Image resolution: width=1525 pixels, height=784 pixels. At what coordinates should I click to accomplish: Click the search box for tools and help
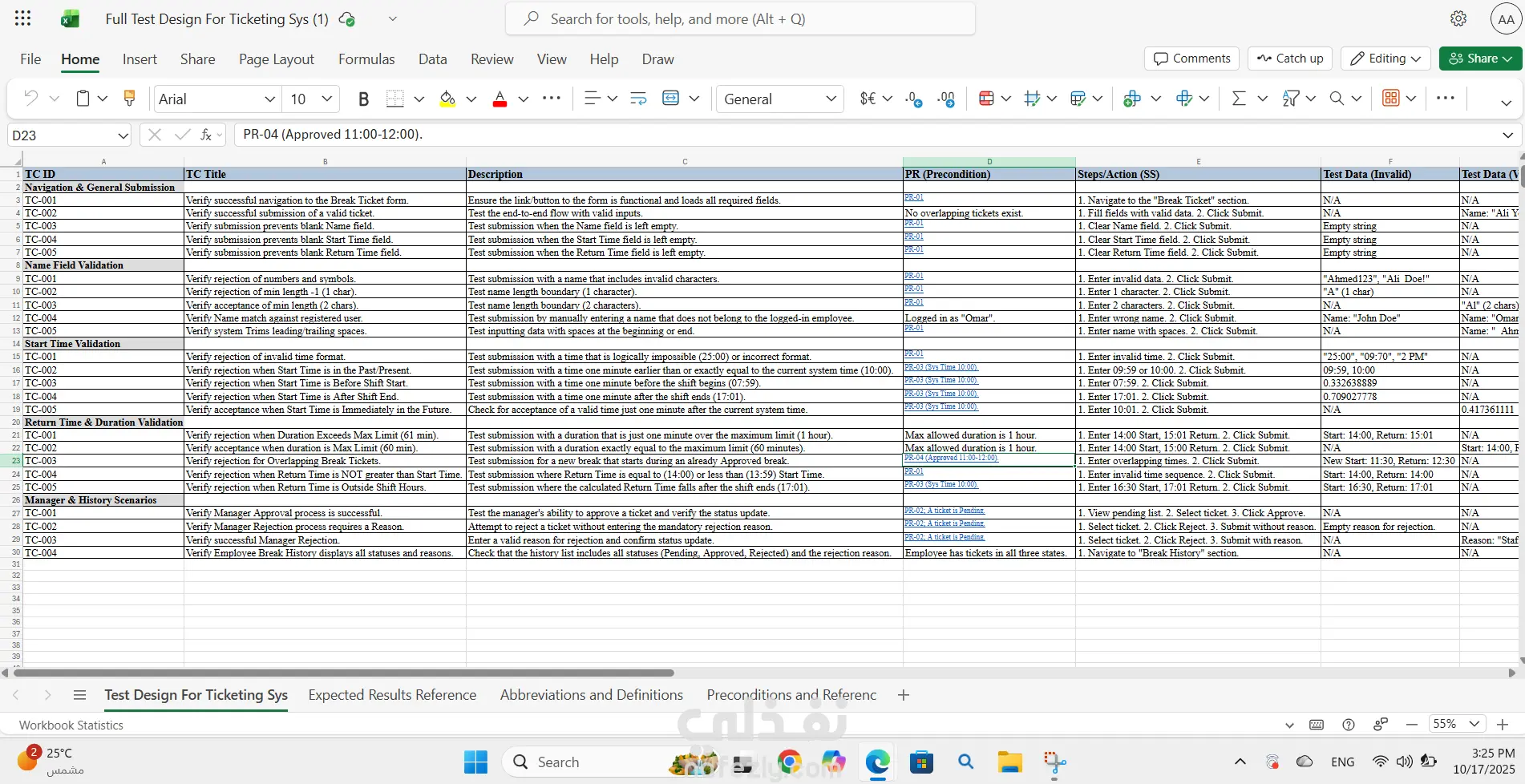click(x=740, y=18)
